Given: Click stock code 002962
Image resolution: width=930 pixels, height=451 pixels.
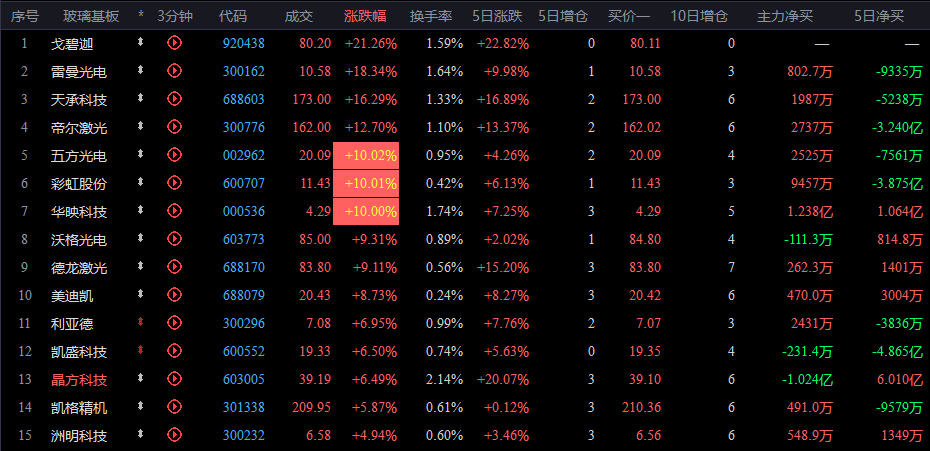Looking at the screenshot, I should point(244,155).
